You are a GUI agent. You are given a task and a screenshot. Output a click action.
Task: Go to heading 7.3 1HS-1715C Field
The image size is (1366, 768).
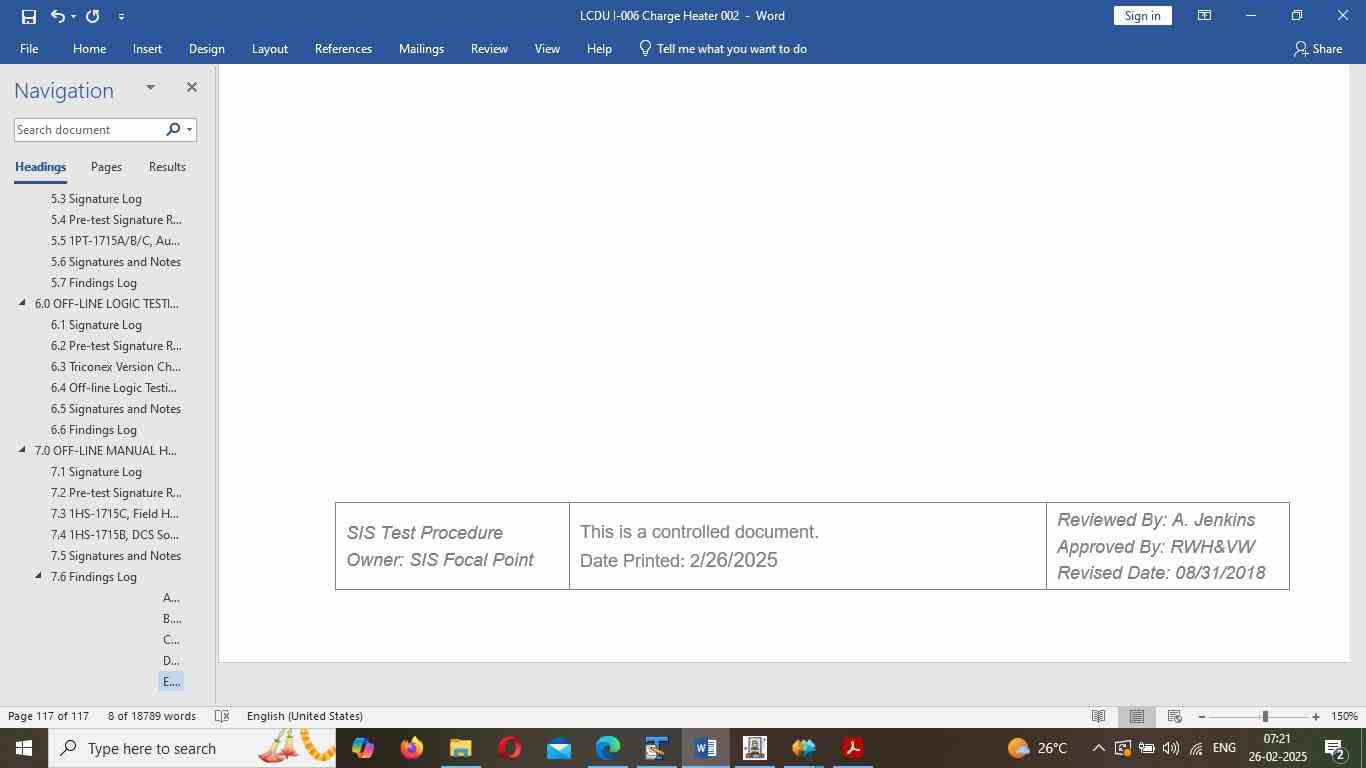[x=115, y=514]
